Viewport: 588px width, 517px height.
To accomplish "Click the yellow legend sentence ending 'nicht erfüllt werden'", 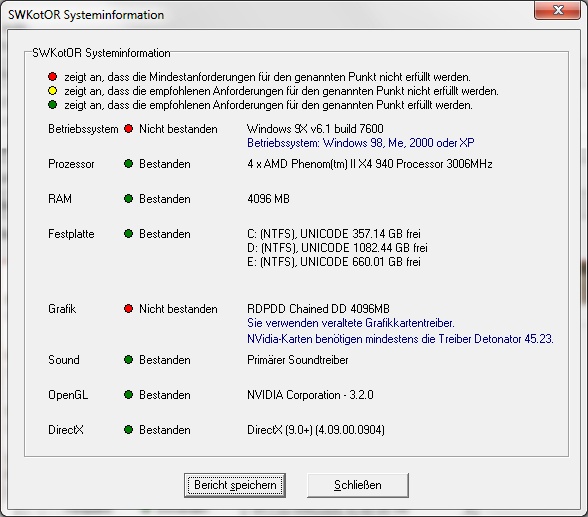I will coord(282,91).
